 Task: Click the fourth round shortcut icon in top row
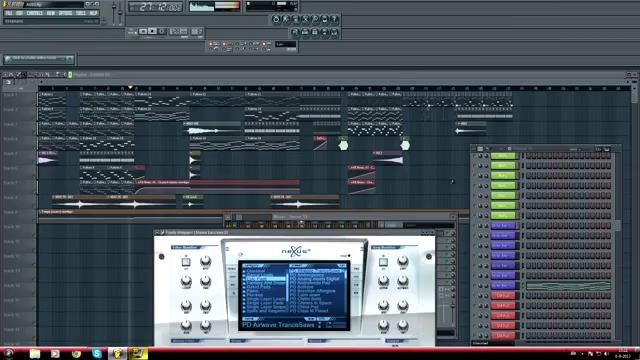click(x=305, y=19)
